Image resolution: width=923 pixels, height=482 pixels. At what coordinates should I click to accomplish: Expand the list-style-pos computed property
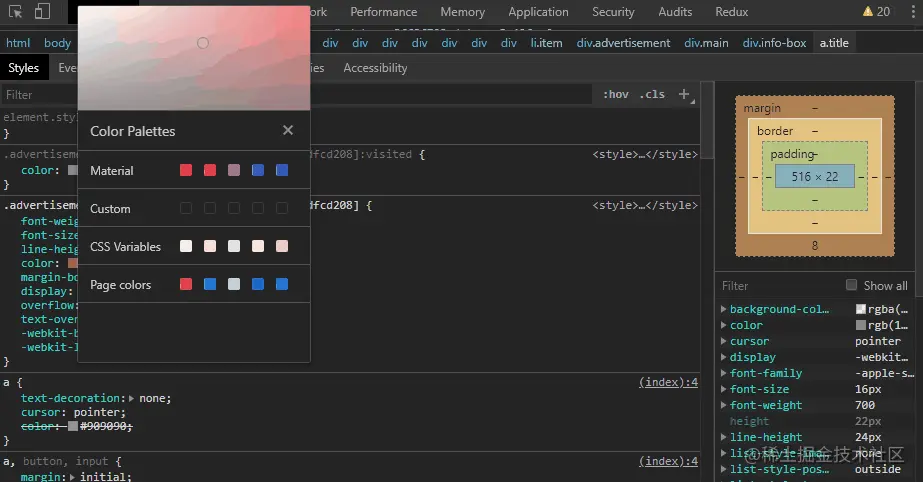click(723, 469)
